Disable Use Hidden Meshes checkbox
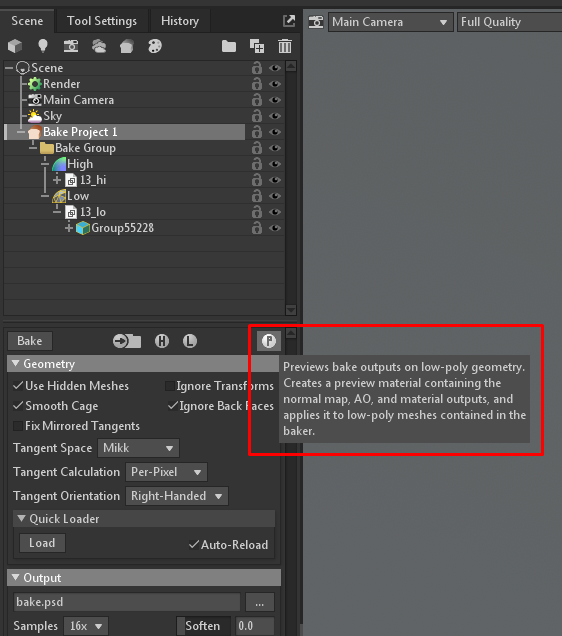The height and width of the screenshot is (636, 562). click(18, 386)
